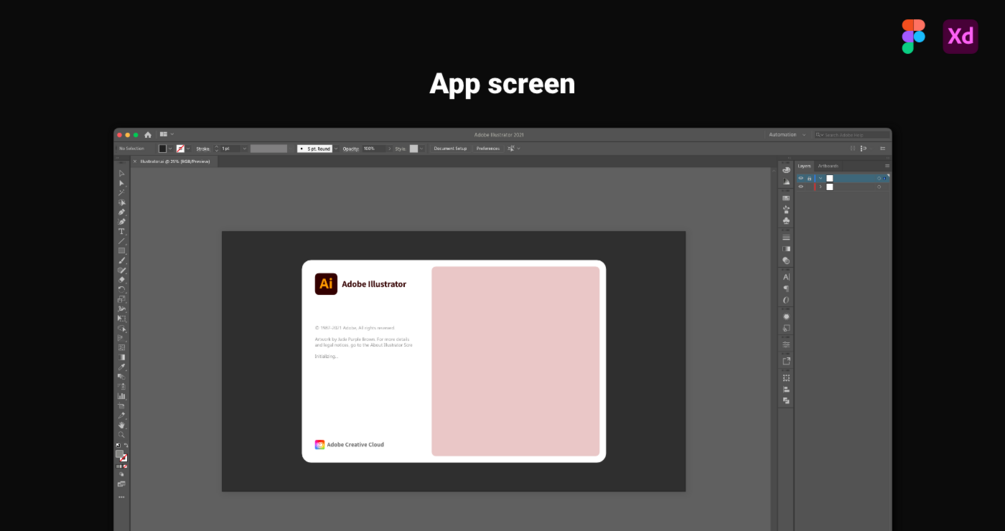The width and height of the screenshot is (1005, 531).
Task: Select the Direct Selection tool
Action: (x=121, y=183)
